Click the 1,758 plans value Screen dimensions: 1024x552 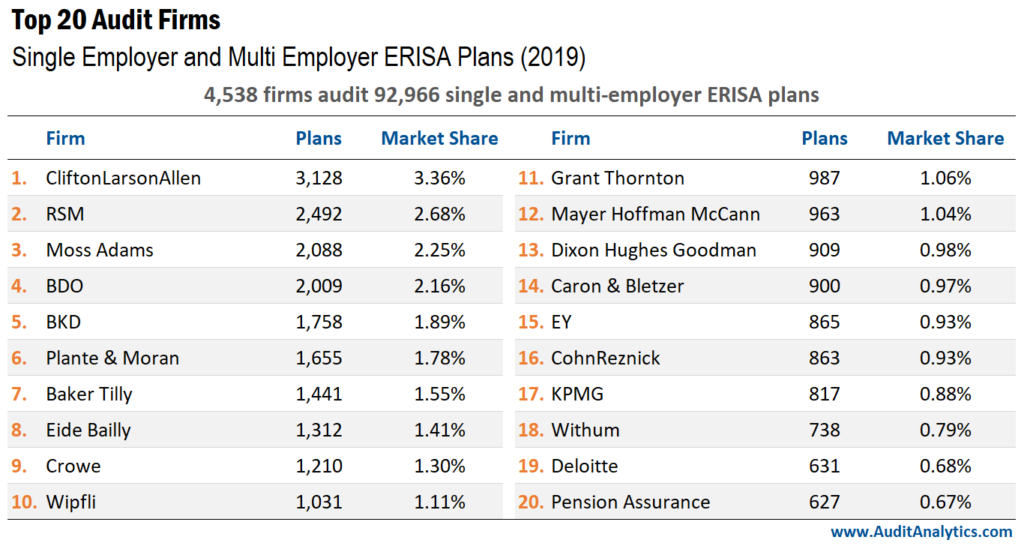[x=319, y=321]
